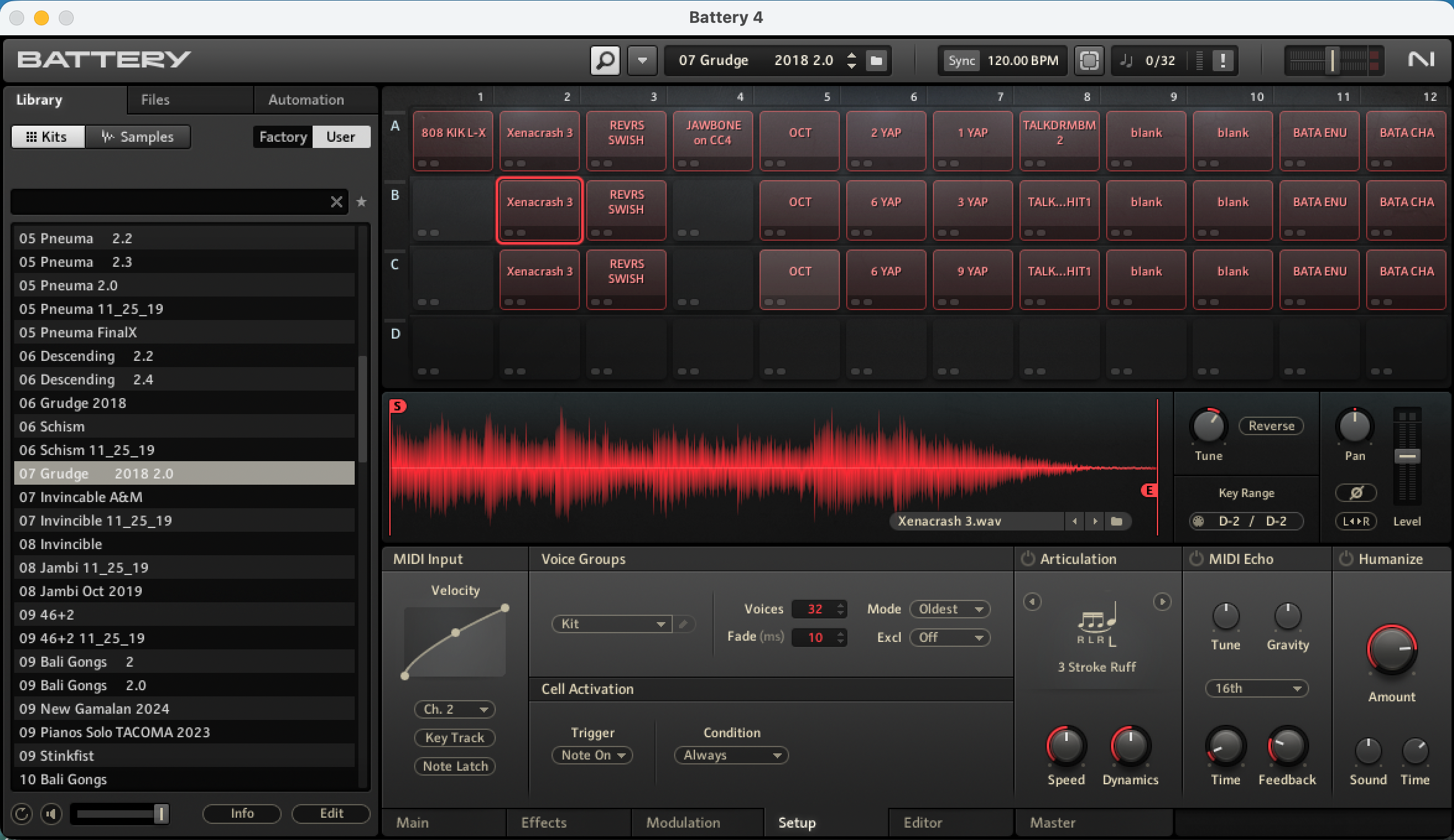Toggle the Humanize power button
The height and width of the screenshot is (840, 1454).
(1346, 559)
